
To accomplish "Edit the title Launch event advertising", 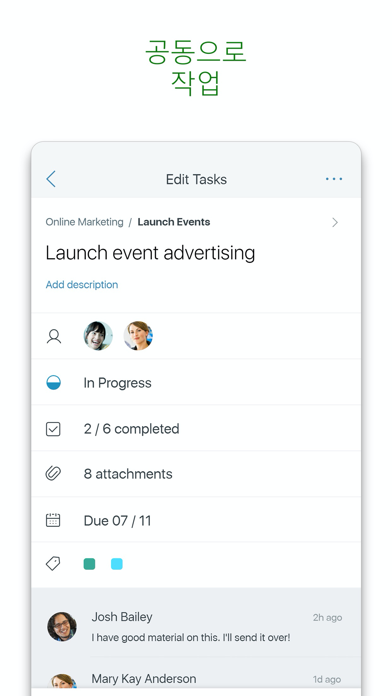I will click(x=150, y=253).
